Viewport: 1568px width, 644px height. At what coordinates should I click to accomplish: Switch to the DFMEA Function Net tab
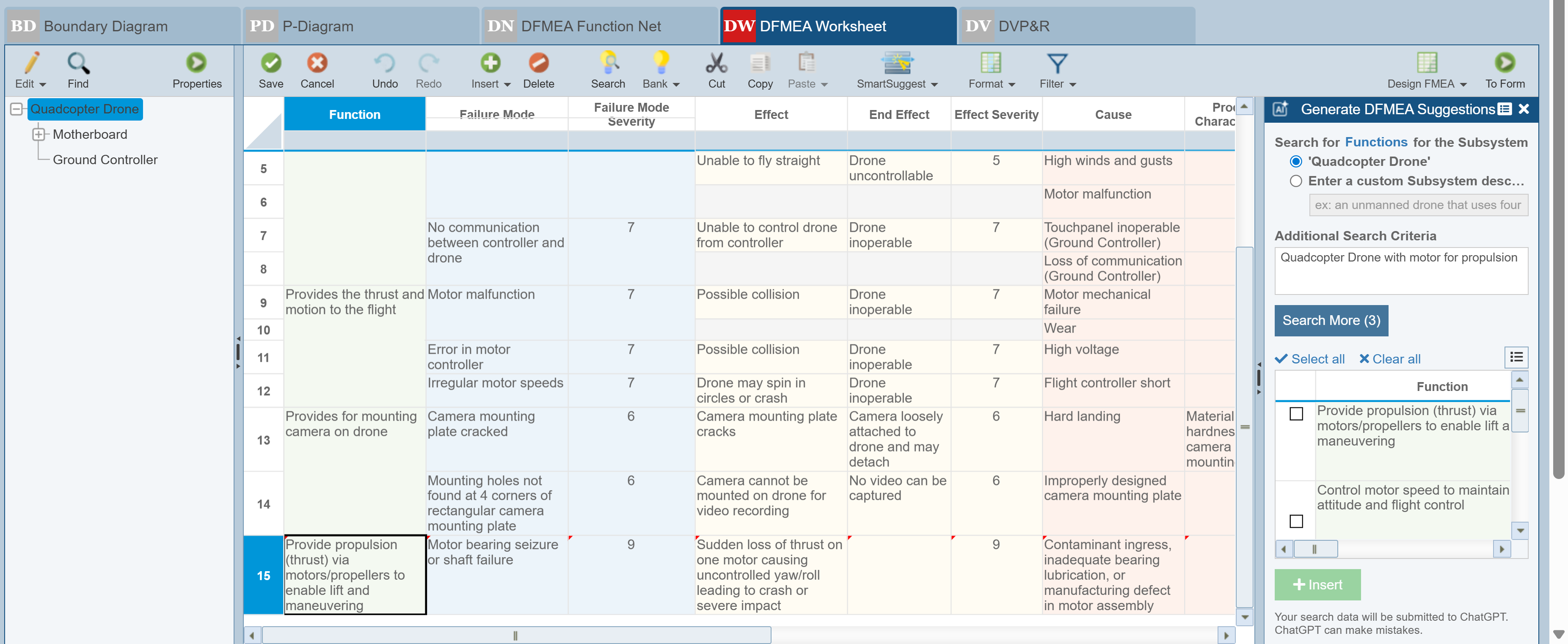[x=590, y=26]
